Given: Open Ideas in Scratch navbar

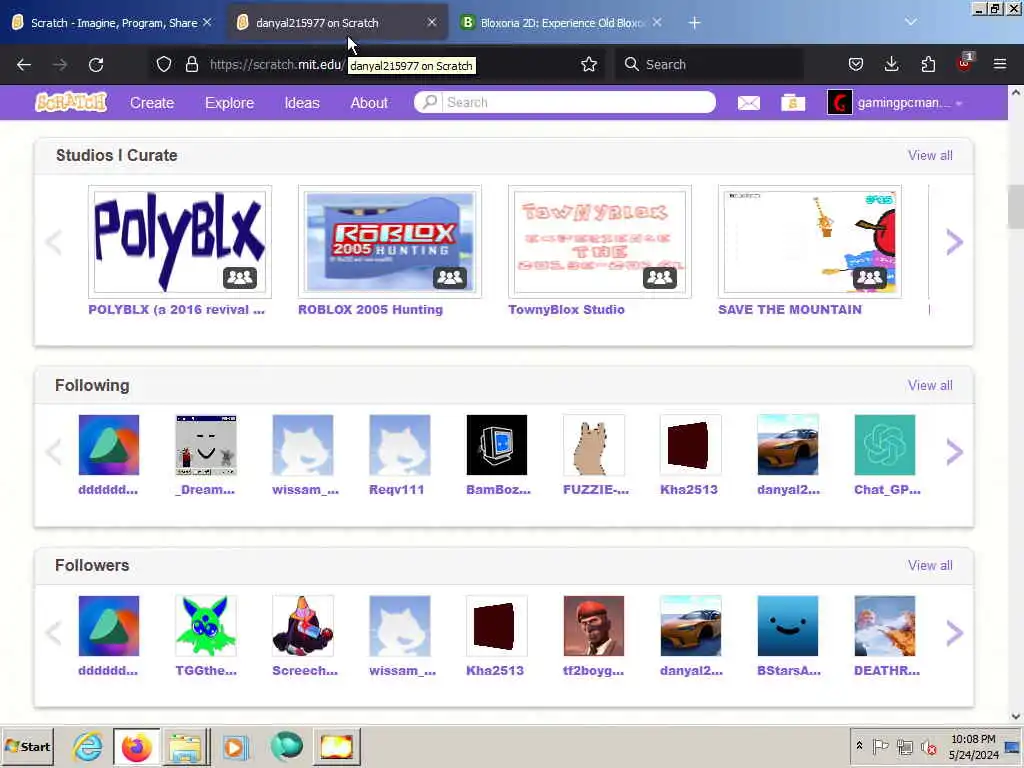Looking at the screenshot, I should 302,103.
